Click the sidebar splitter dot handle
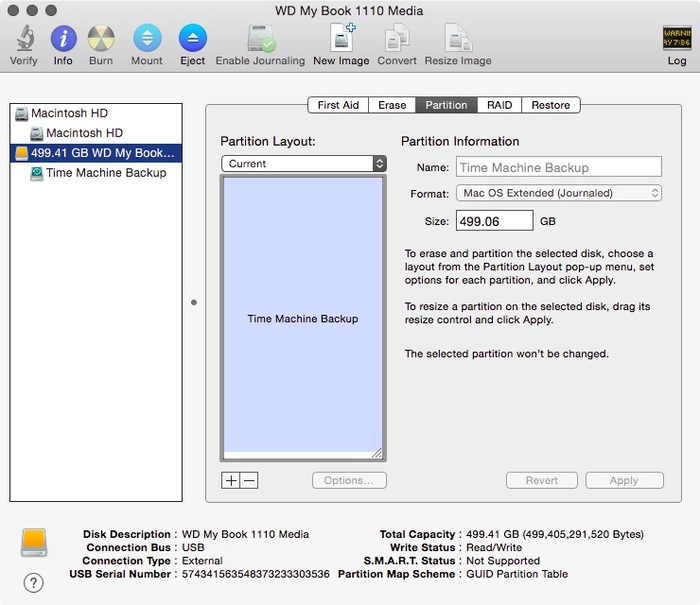 click(x=194, y=302)
